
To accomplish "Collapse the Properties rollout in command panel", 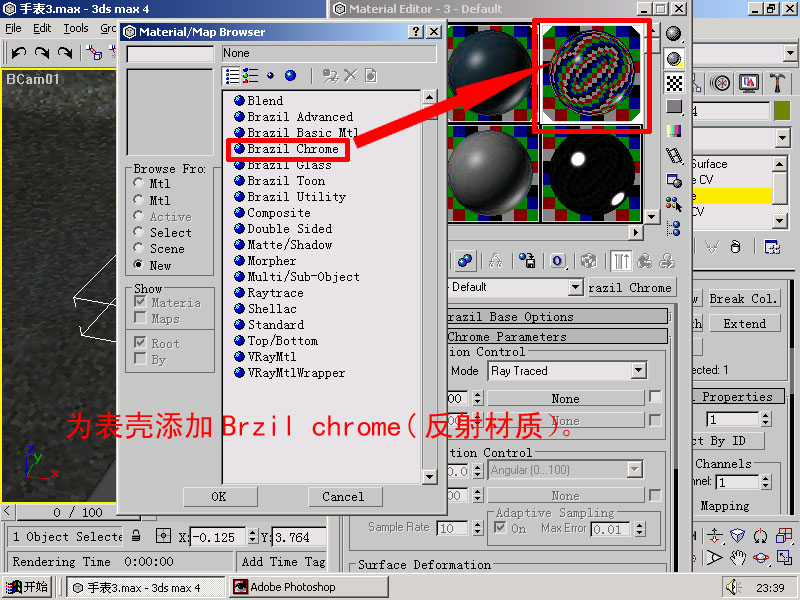I will click(738, 396).
